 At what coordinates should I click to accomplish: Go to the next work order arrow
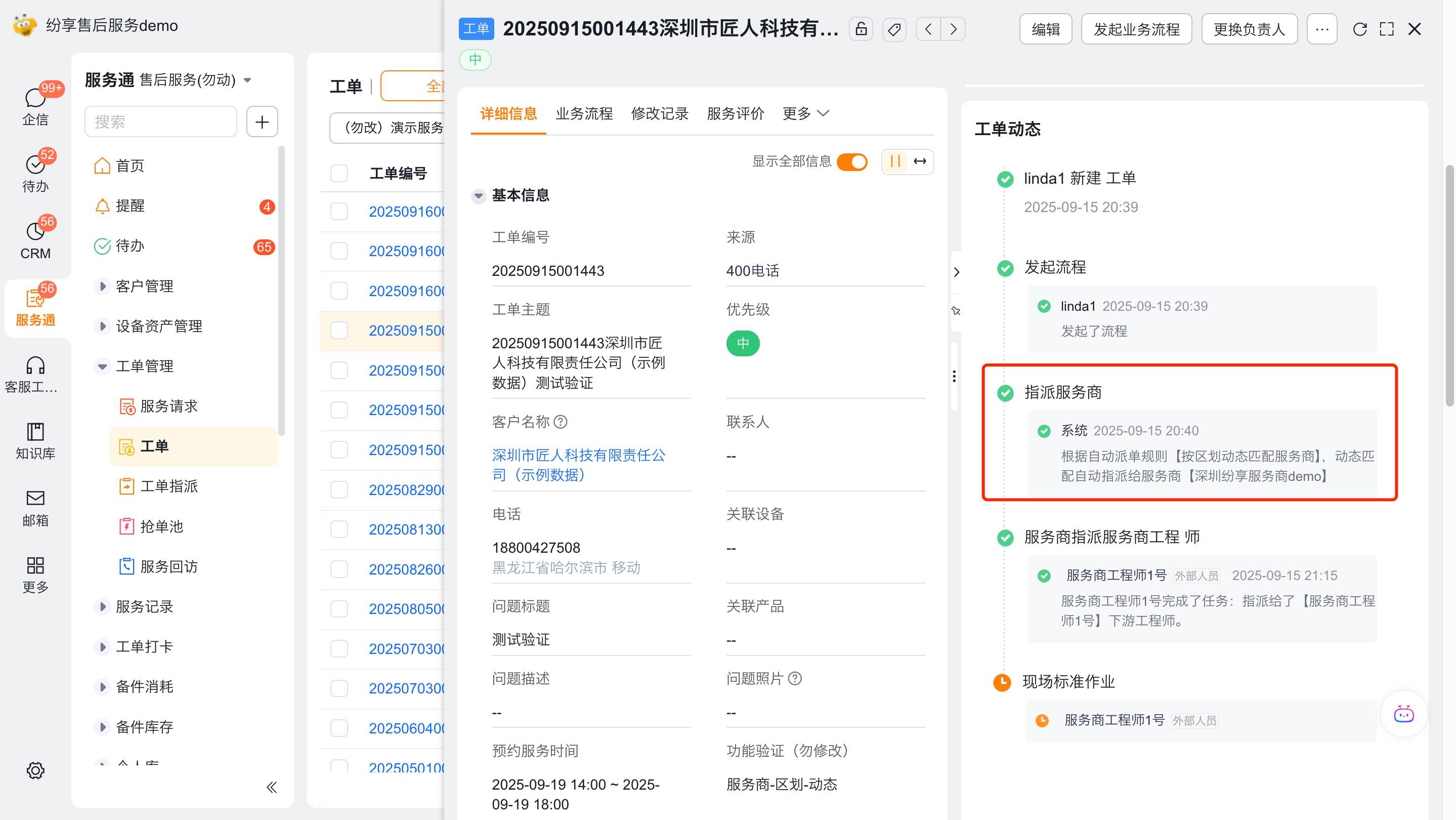(954, 29)
